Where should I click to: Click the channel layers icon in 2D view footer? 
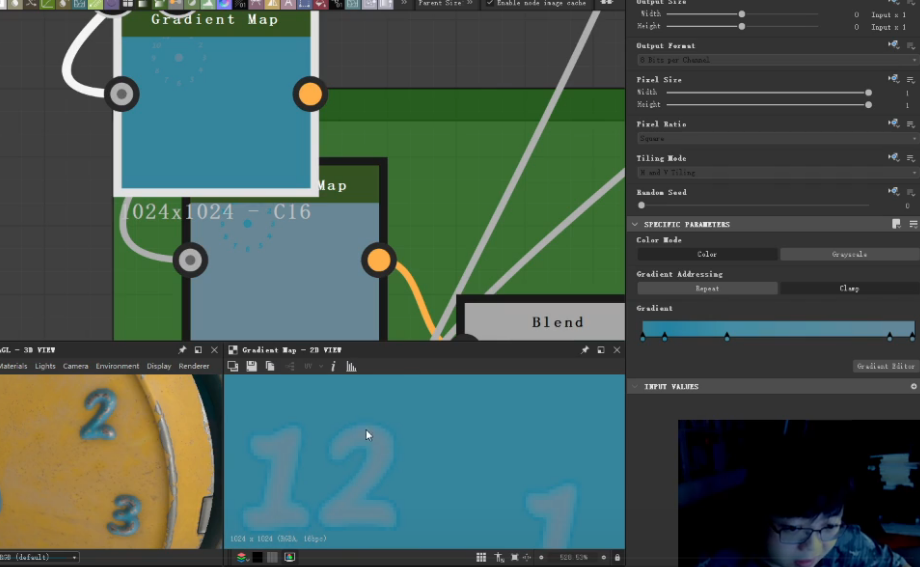point(241,557)
